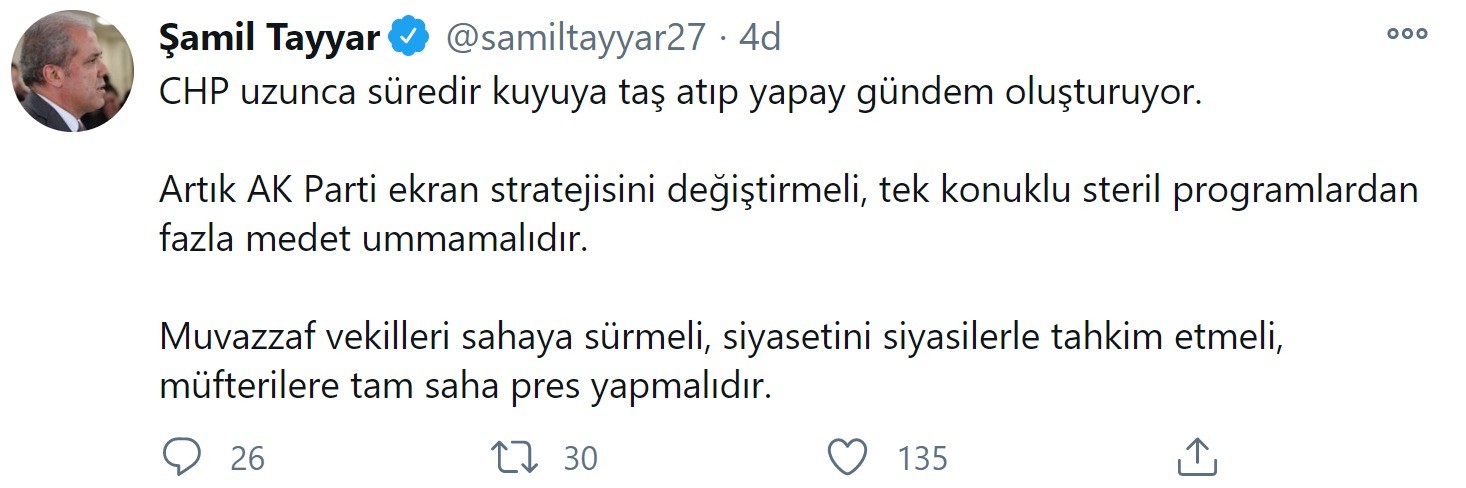Click the line 'müfterilere tam saha pres yapmalıdır'

click(x=466, y=387)
